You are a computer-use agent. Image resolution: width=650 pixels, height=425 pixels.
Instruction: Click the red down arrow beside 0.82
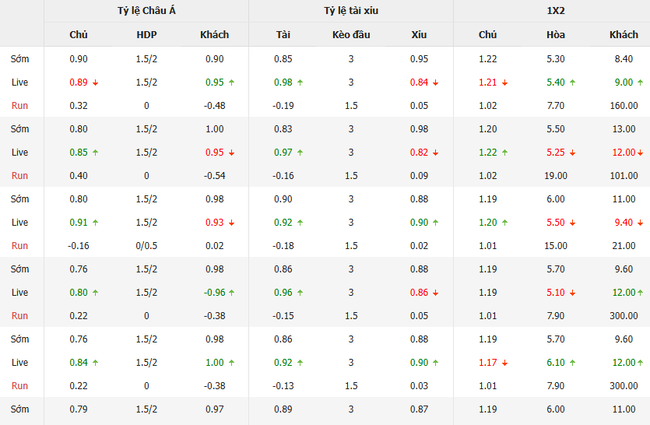click(434, 152)
